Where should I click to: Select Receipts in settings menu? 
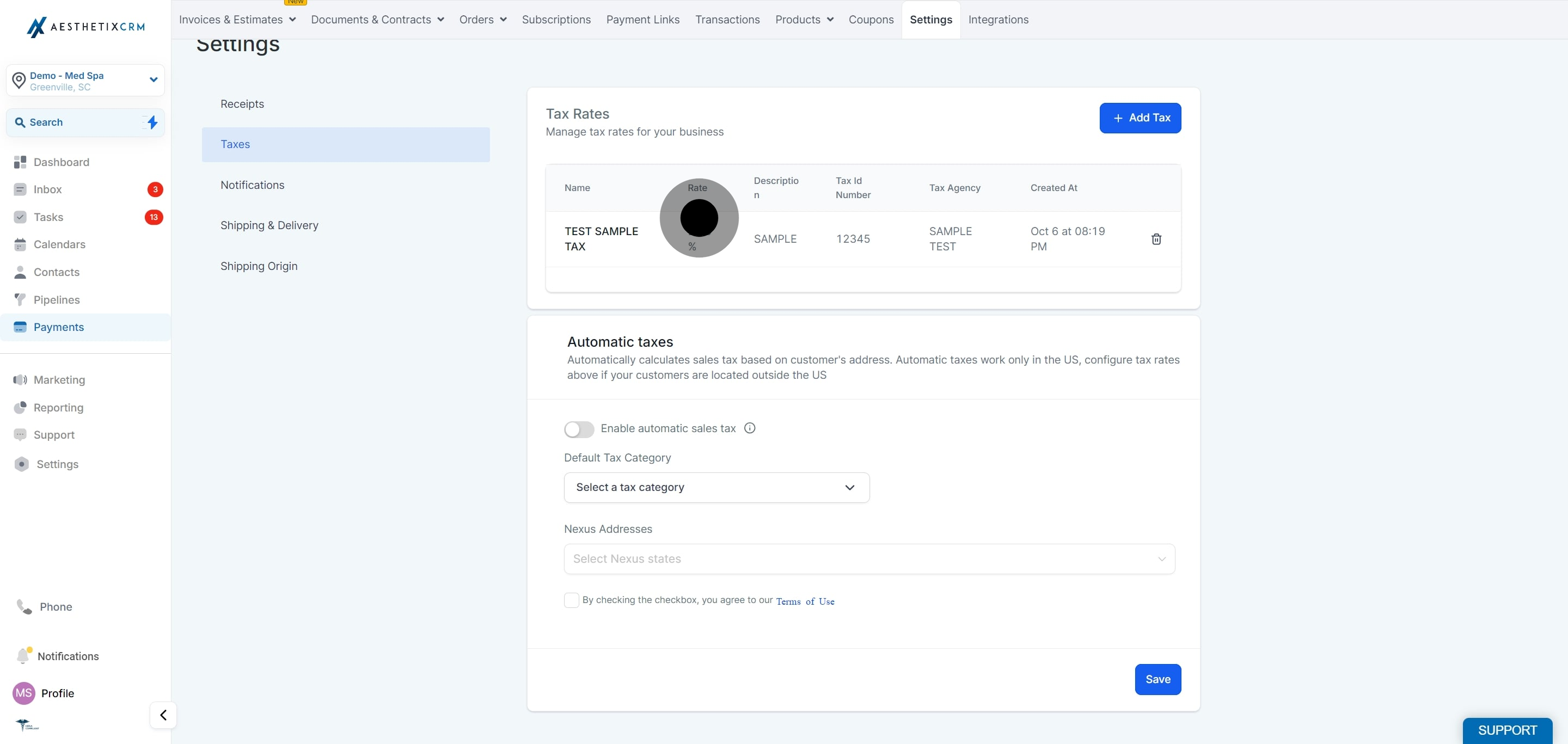click(346, 104)
